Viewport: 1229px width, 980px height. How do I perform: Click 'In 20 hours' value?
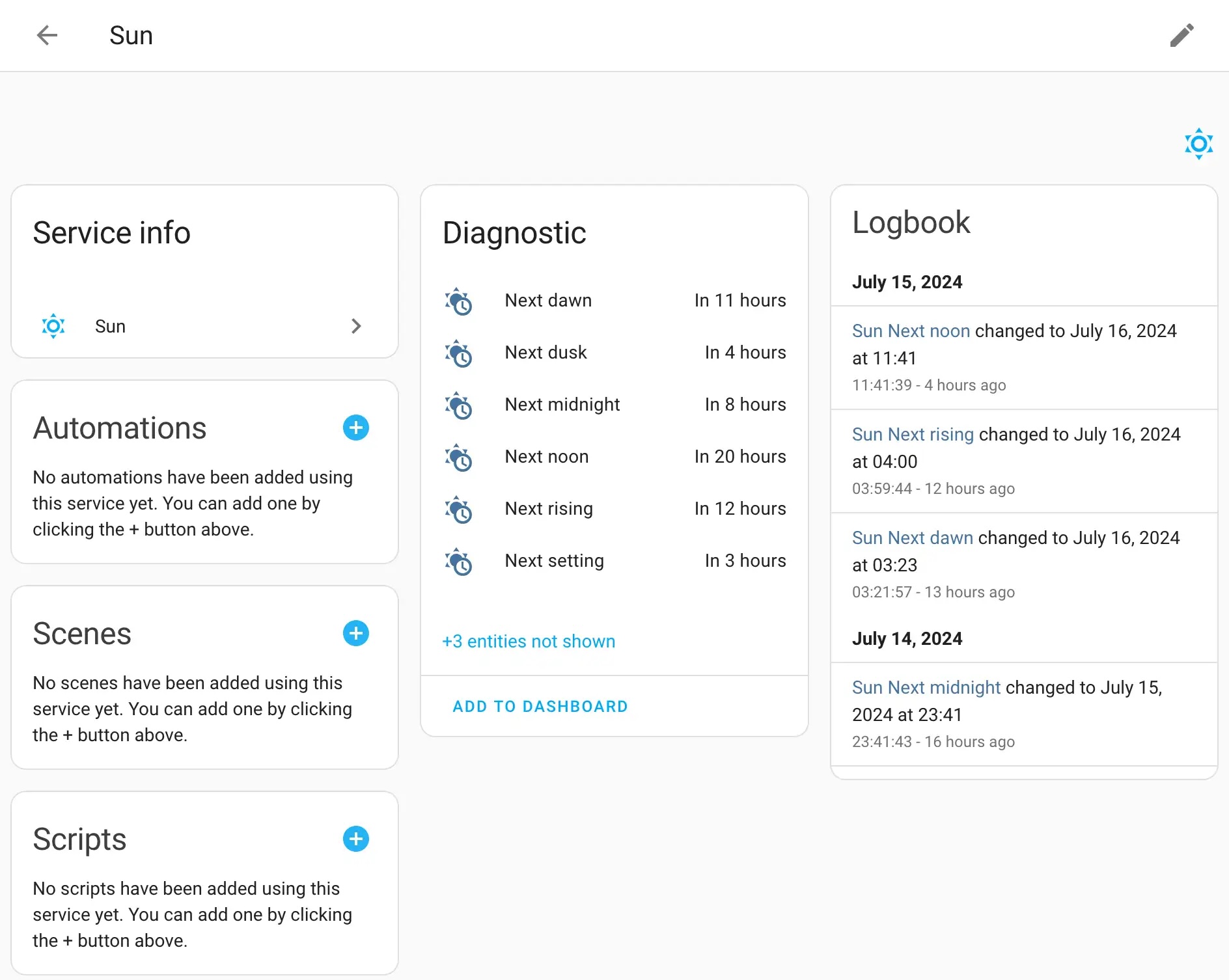(740, 457)
